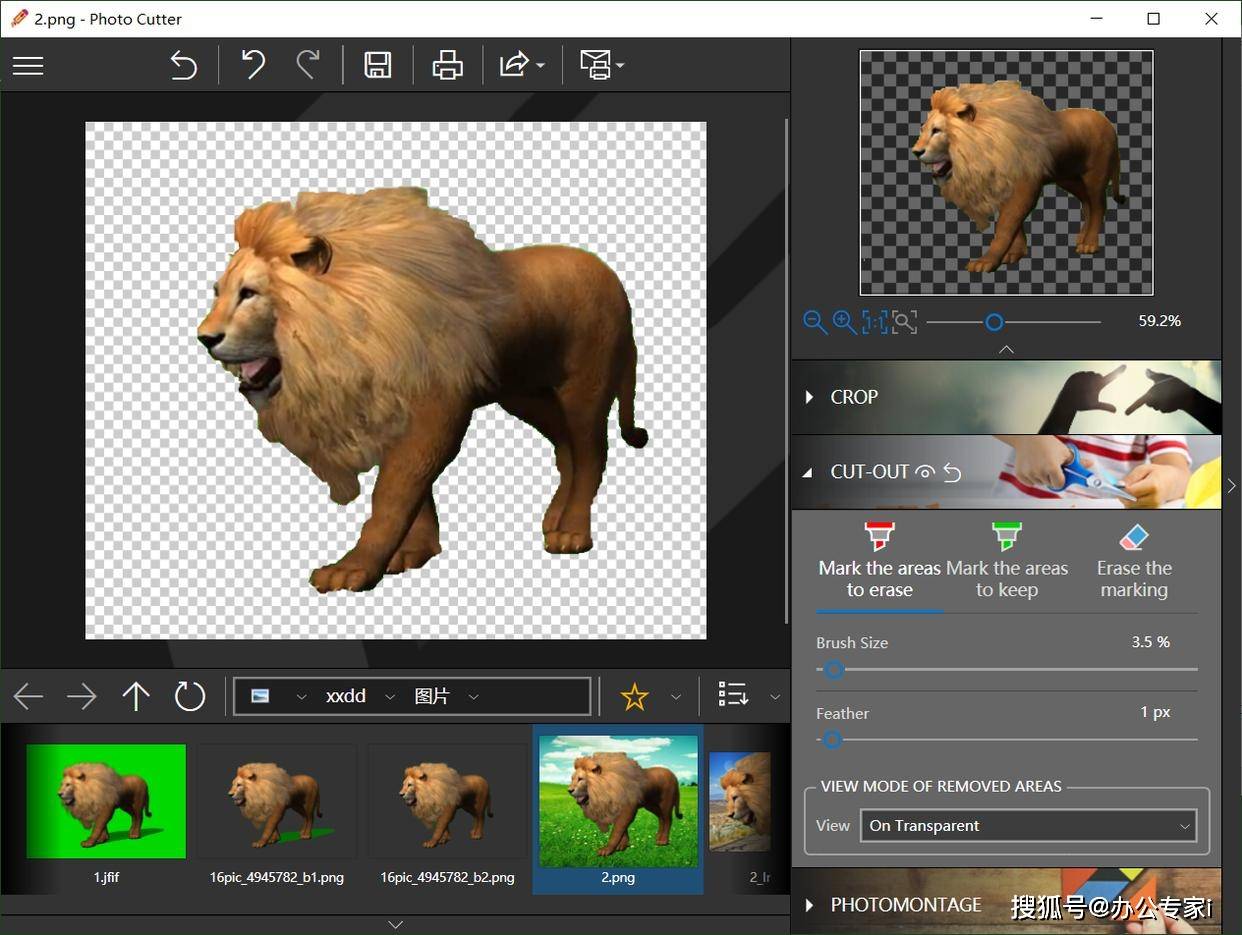1242x935 pixels.
Task: Click the 16pic_4945782_b1.png file name
Action: coord(276,877)
